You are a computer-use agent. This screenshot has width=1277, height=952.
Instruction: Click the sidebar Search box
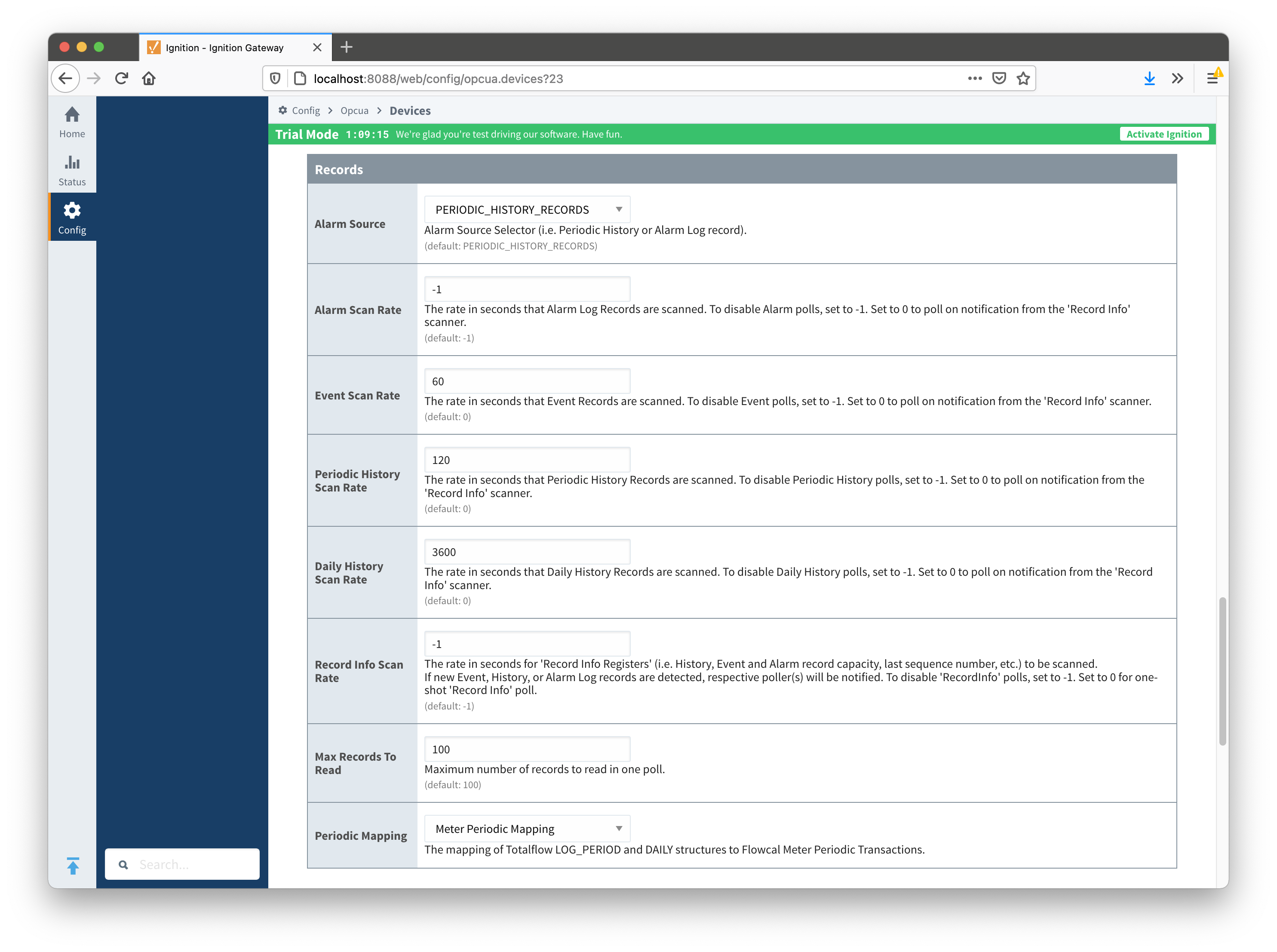coord(182,864)
